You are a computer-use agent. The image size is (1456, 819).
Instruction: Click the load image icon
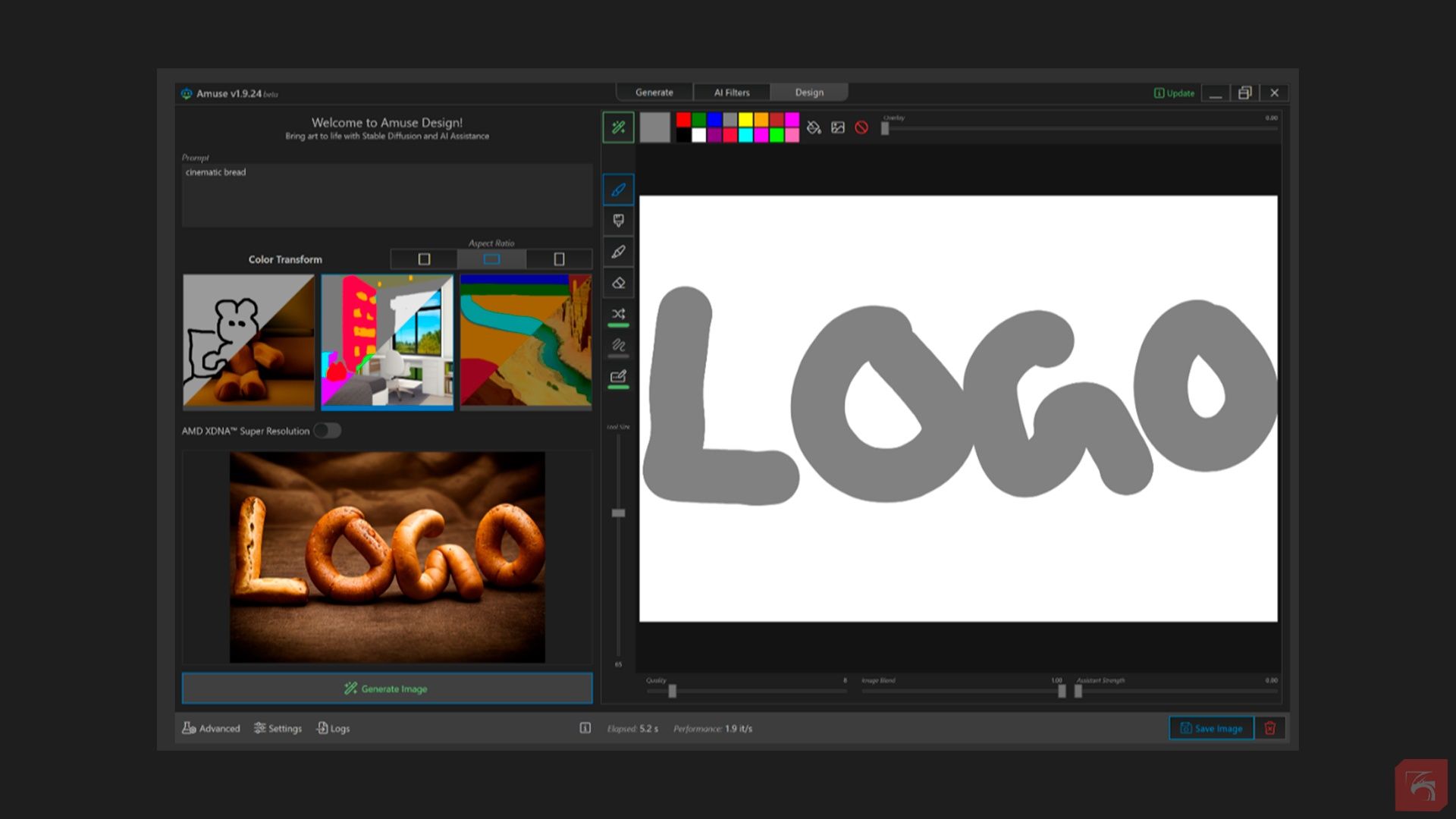pyautogui.click(x=838, y=127)
